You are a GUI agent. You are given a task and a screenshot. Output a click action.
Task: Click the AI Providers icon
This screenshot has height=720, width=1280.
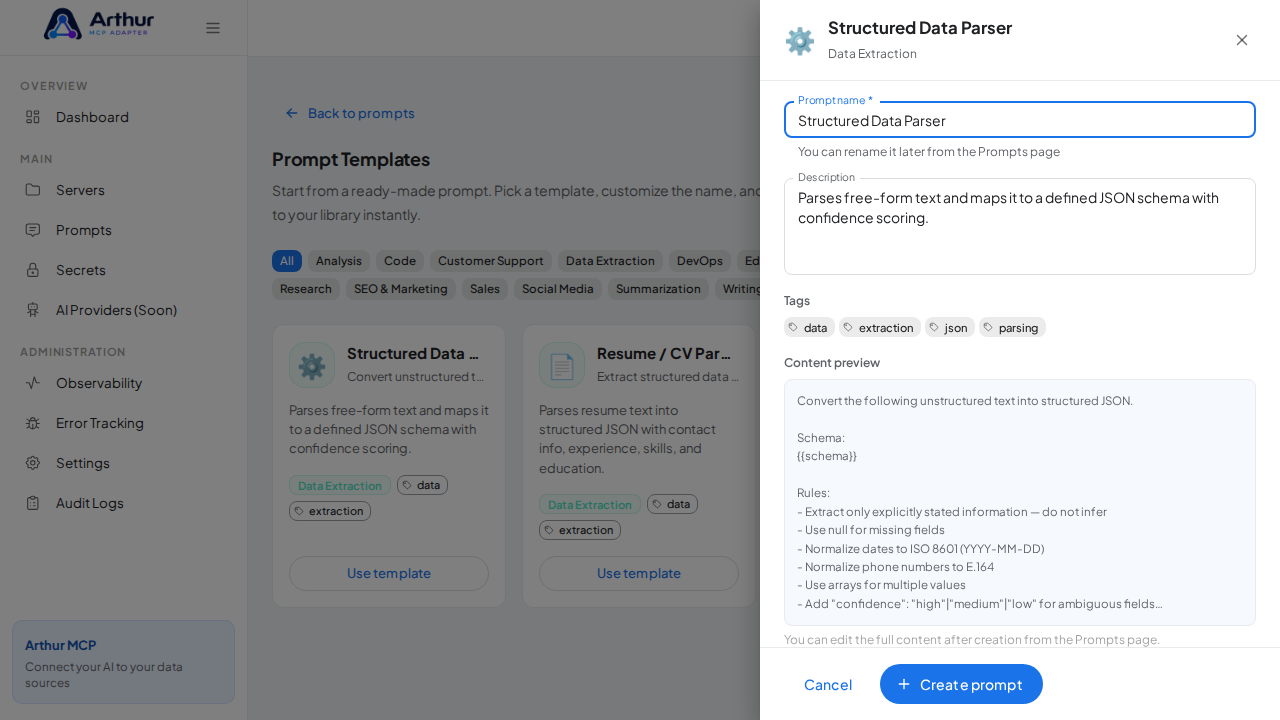pos(33,310)
